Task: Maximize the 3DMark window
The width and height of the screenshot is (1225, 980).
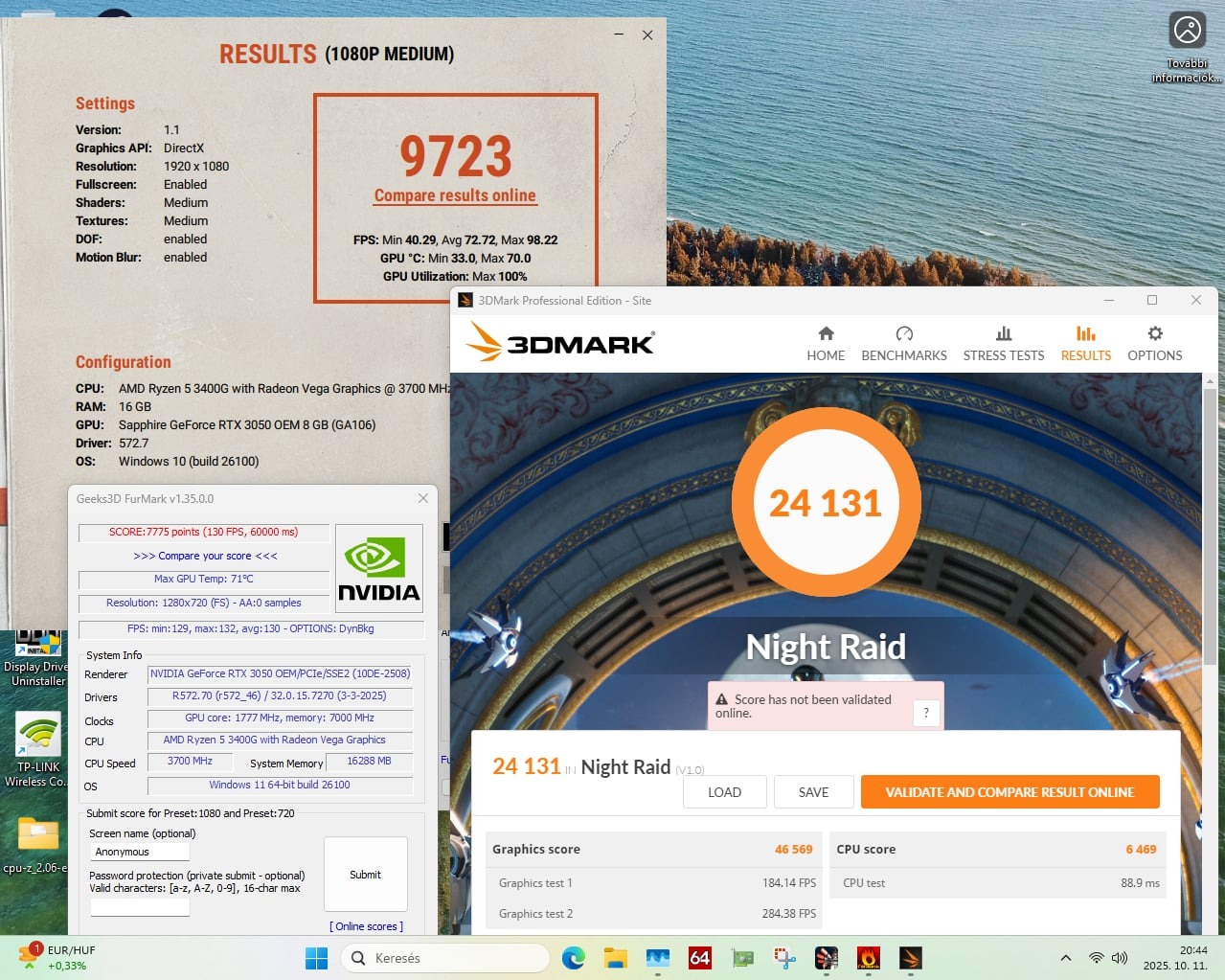Action: click(x=1152, y=300)
